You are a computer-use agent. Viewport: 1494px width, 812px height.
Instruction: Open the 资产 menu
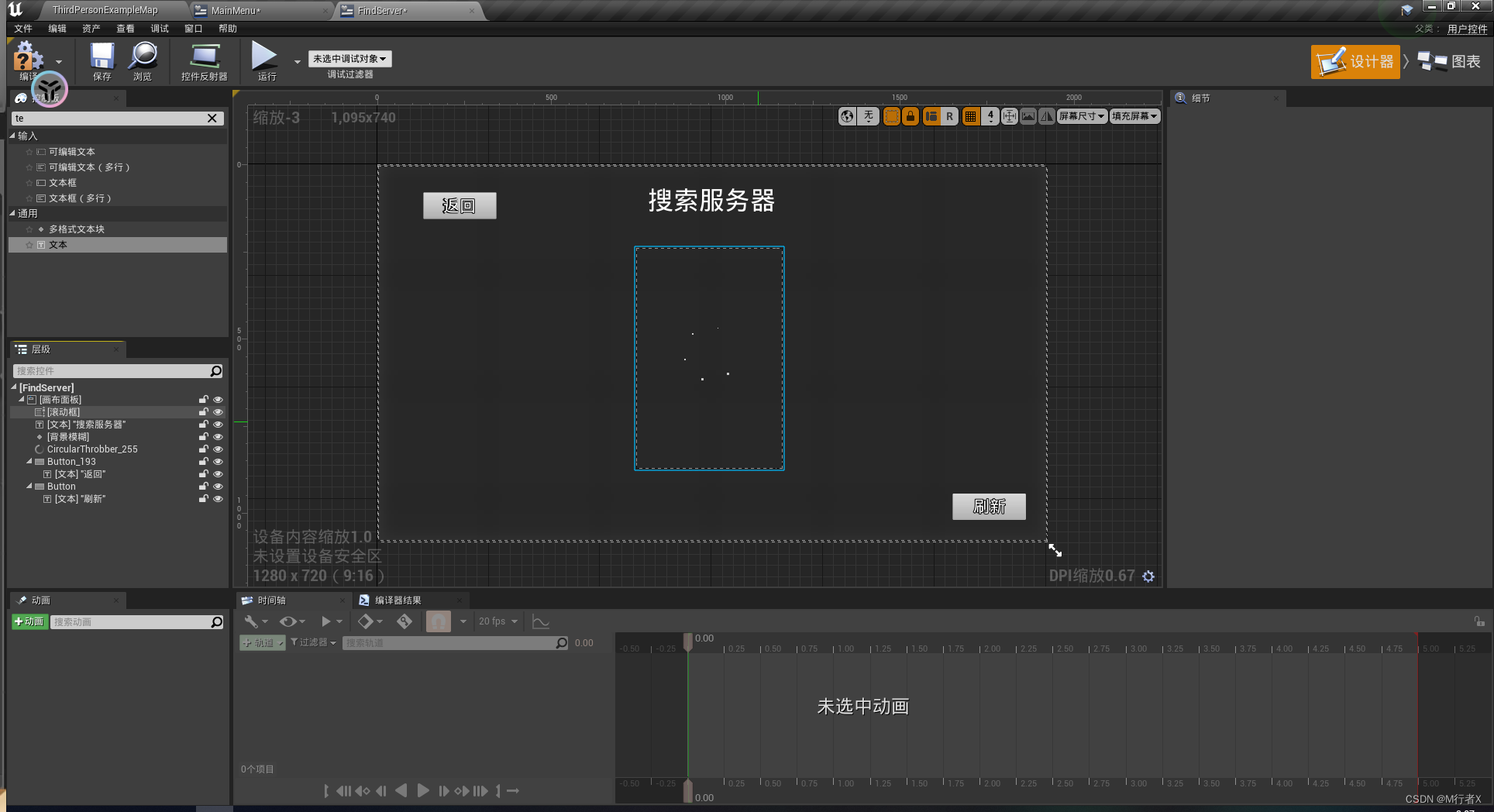[91, 29]
